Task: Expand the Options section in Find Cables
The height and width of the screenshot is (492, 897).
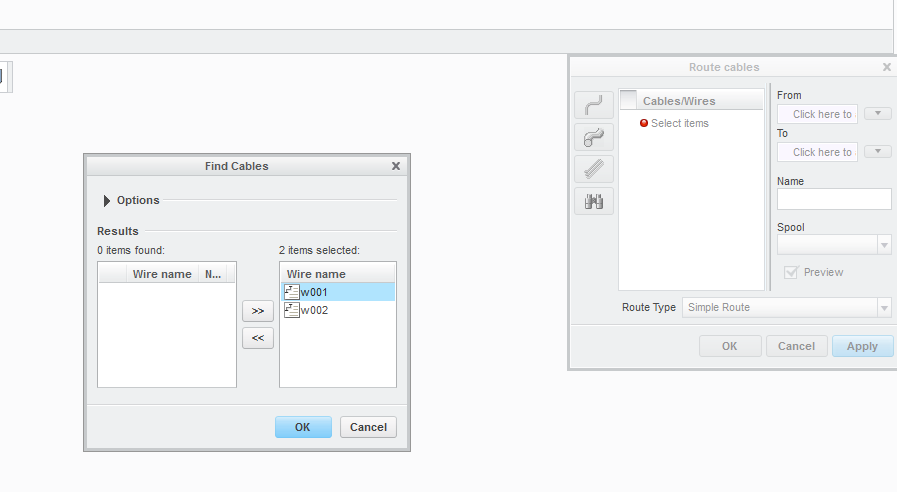Action: pos(106,201)
